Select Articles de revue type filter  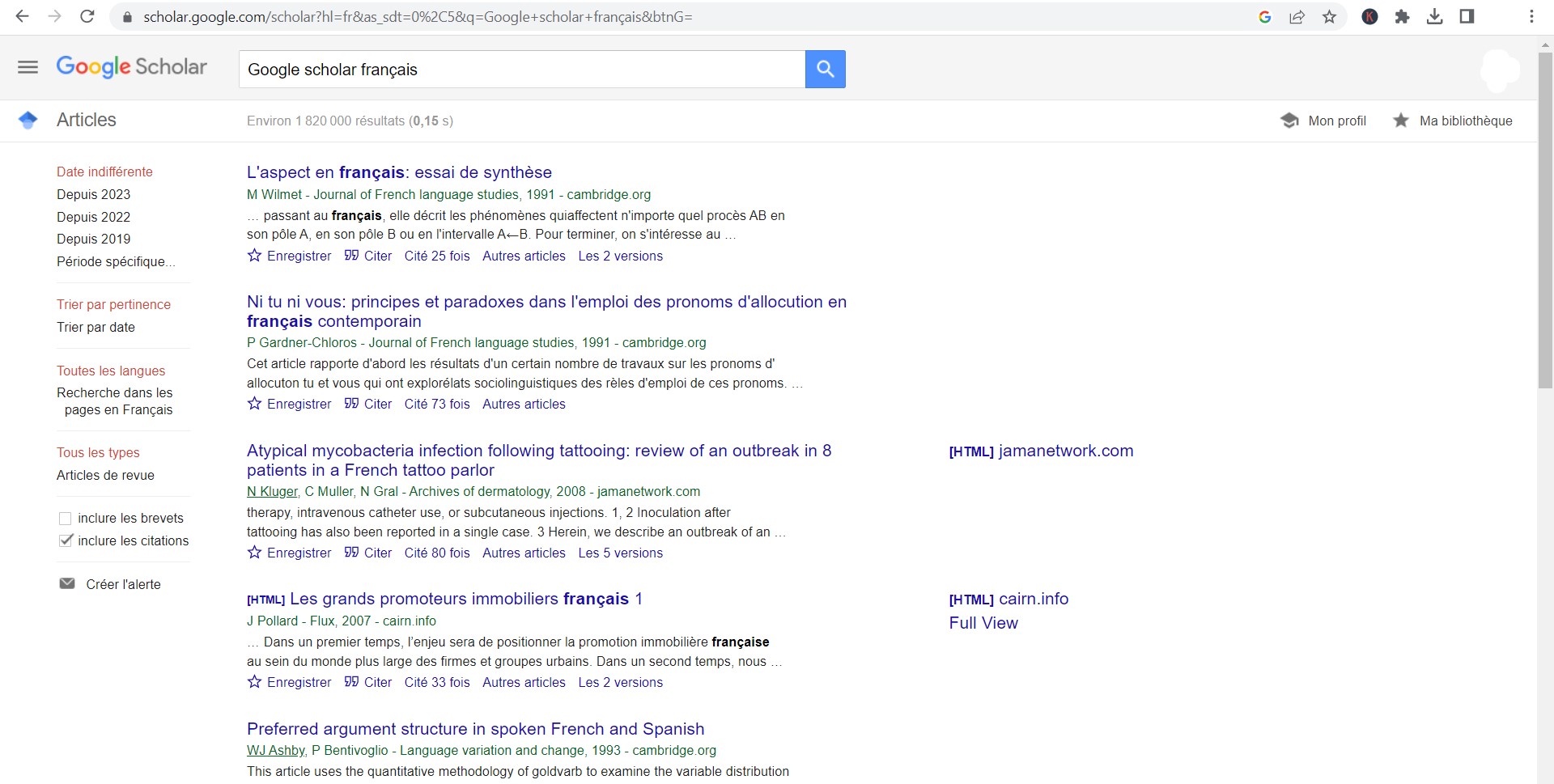point(105,475)
